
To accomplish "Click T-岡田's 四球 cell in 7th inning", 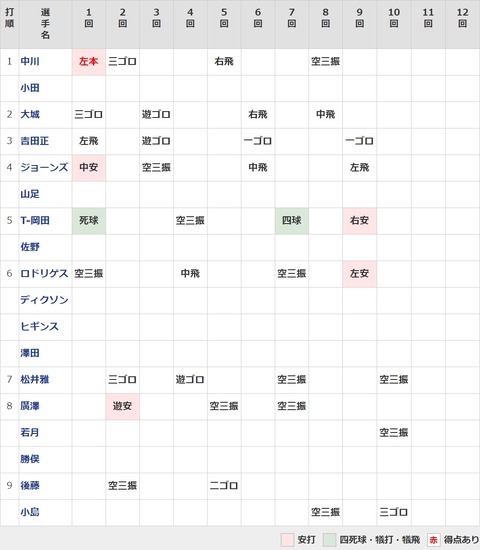I will tap(292, 221).
